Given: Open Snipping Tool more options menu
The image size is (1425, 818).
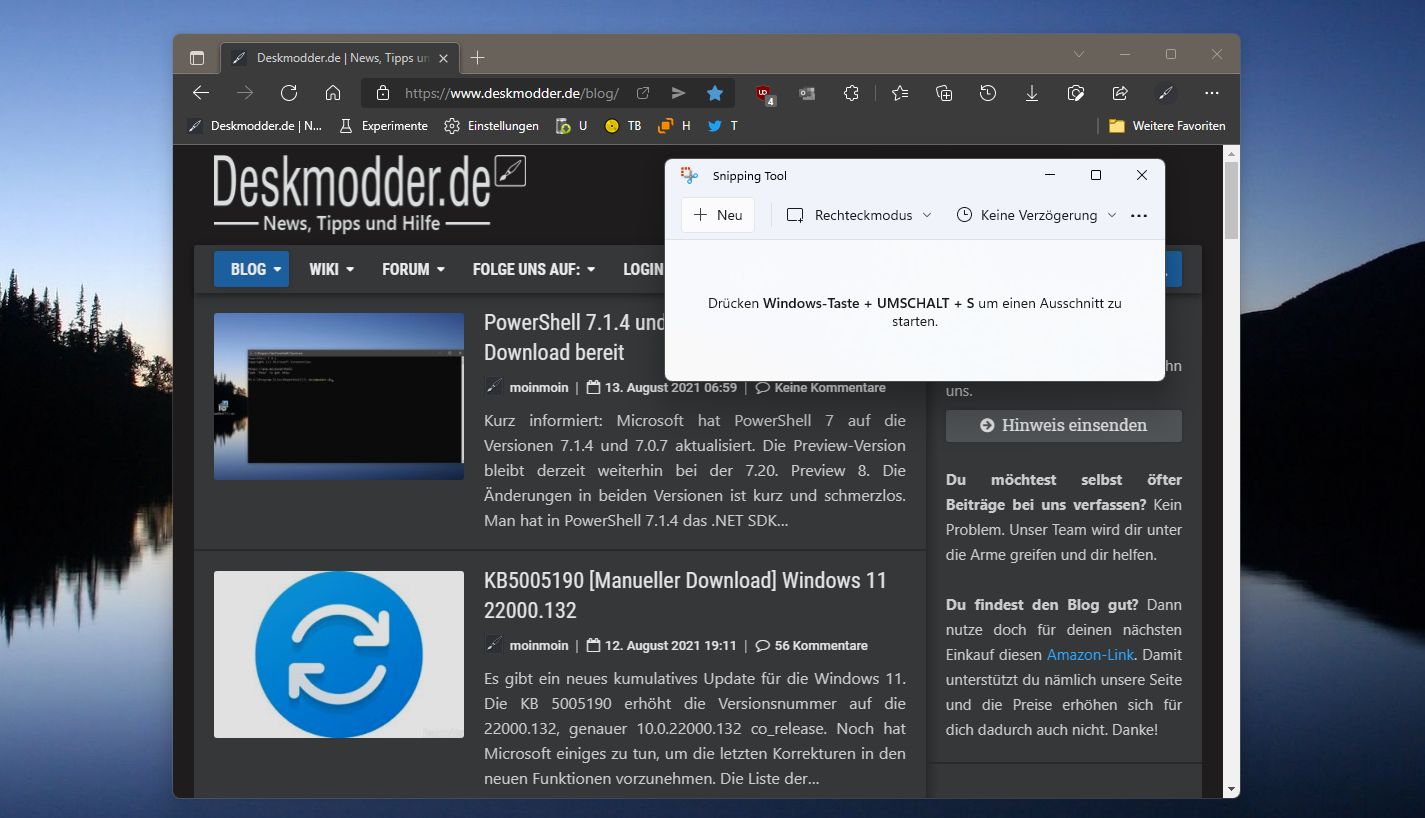Looking at the screenshot, I should point(1139,215).
